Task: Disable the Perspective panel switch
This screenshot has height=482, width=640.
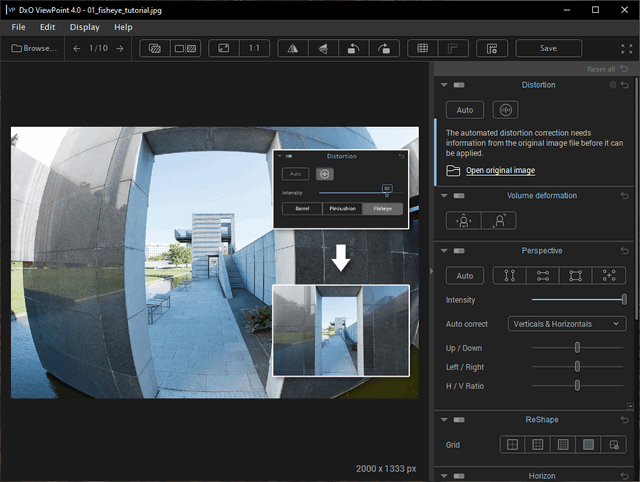Action: 459,250
